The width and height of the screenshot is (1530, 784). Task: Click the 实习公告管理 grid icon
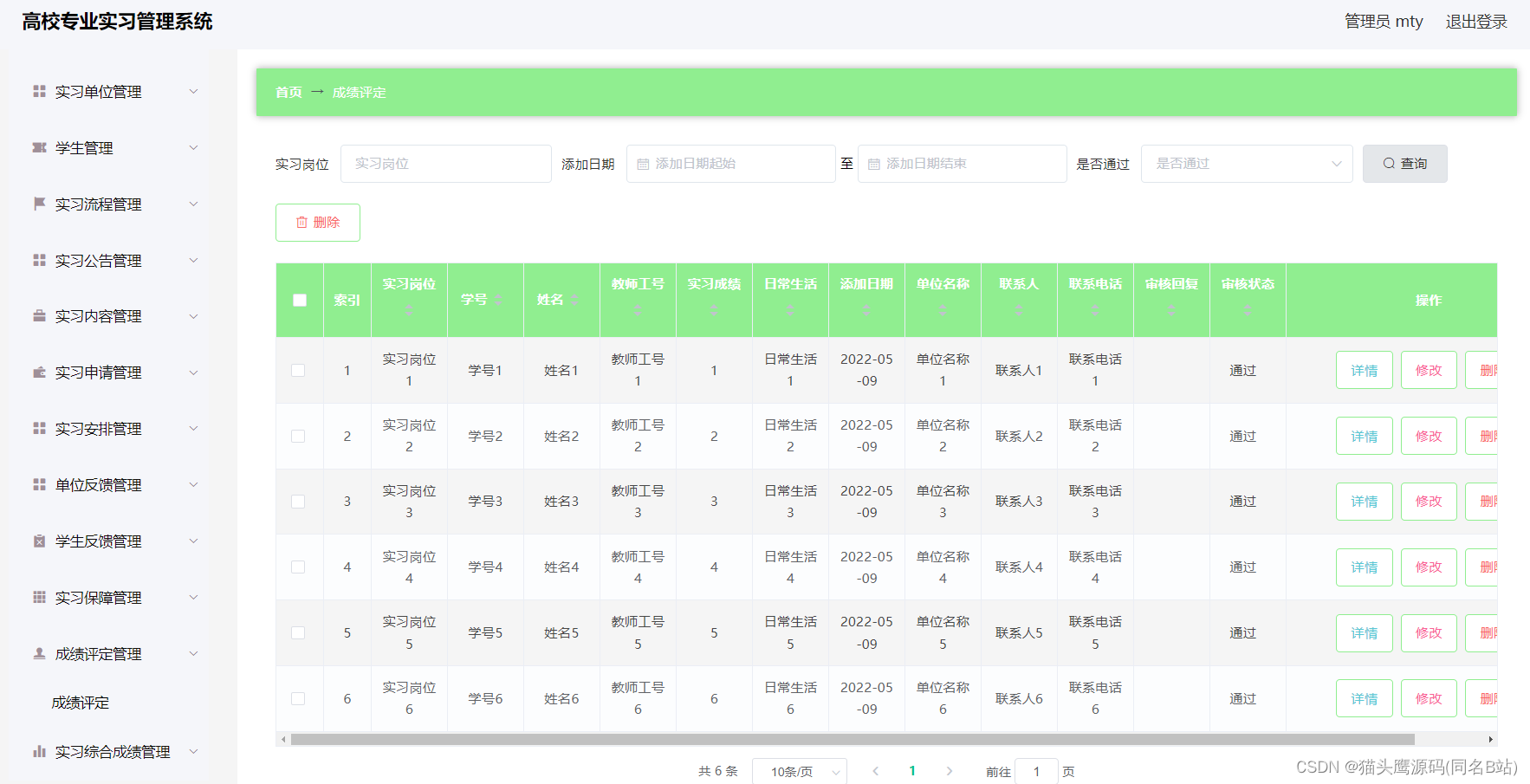click(x=39, y=260)
